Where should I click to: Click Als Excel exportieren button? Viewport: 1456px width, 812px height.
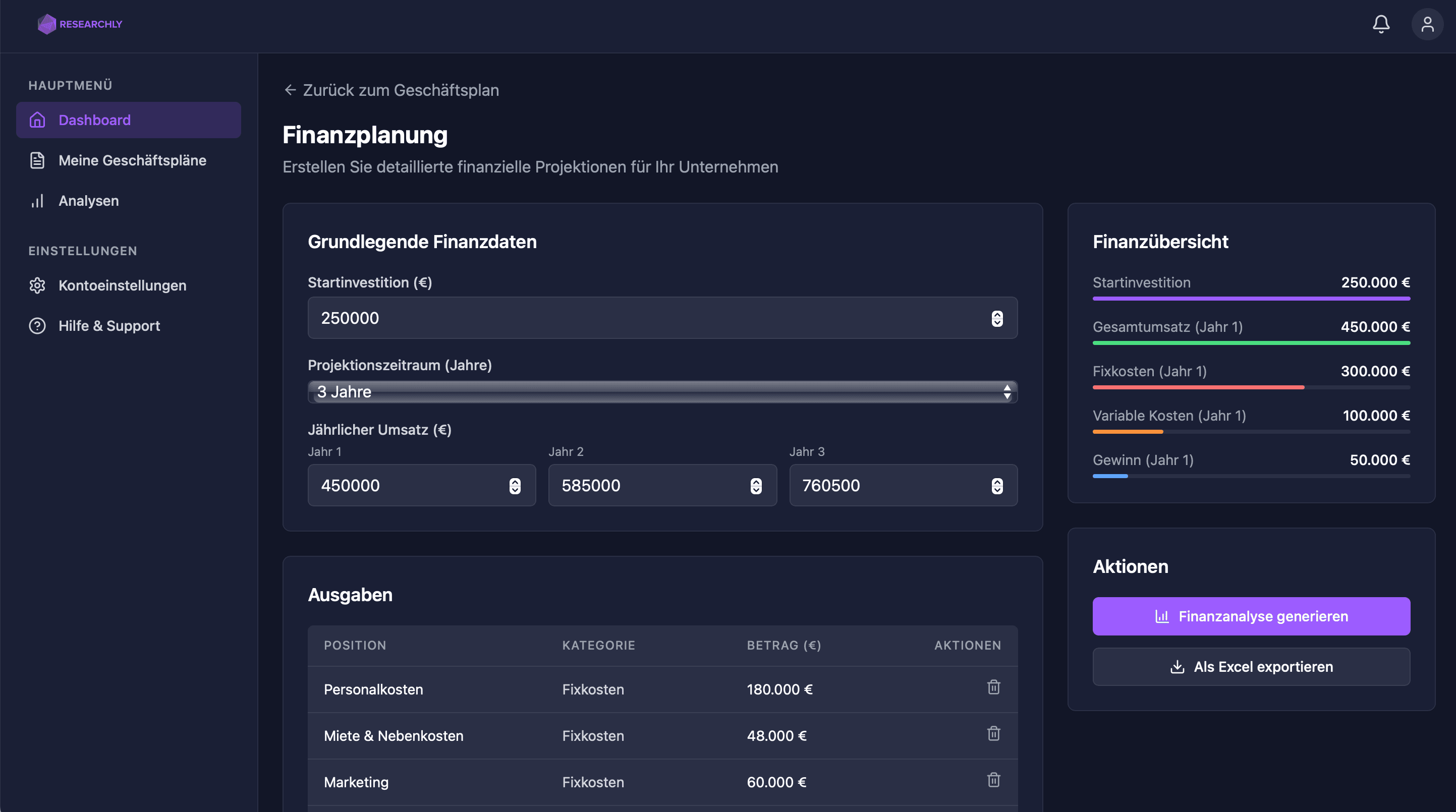pos(1251,667)
